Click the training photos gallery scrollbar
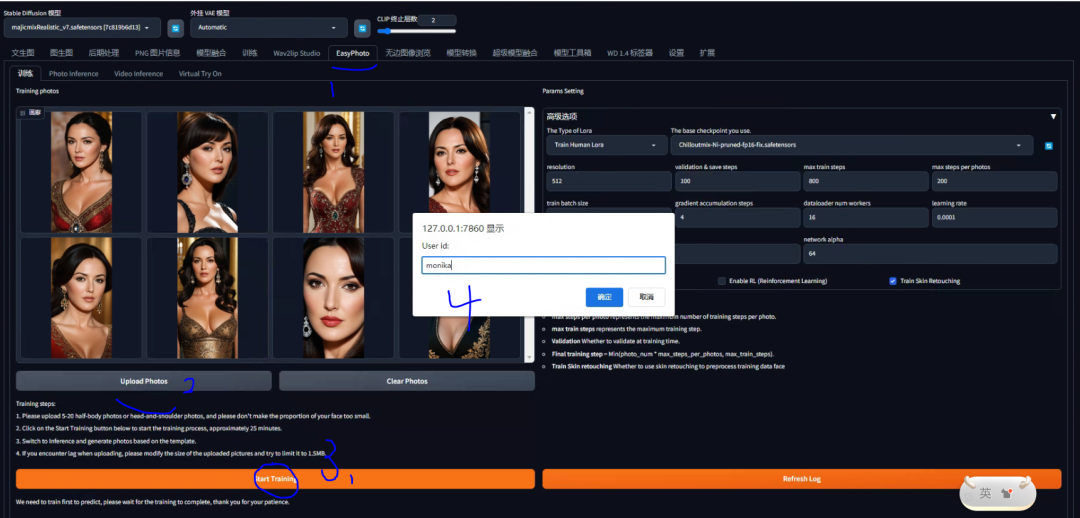Image resolution: width=1080 pixels, height=518 pixels. pyautogui.click(x=529, y=234)
